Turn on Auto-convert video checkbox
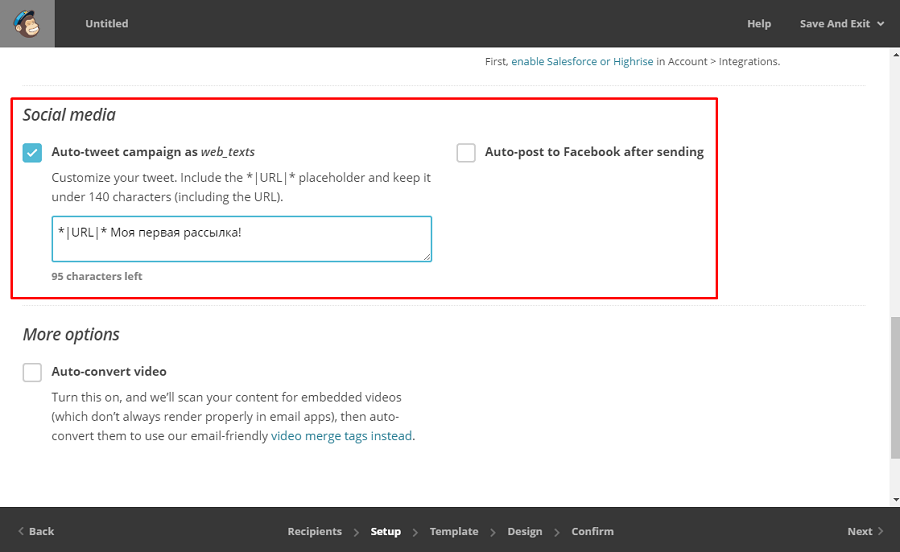This screenshot has height=552, width=900. coord(33,372)
